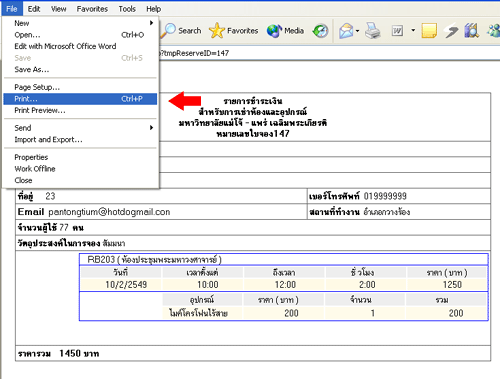Toggle Work Offline in File menu

(80, 169)
